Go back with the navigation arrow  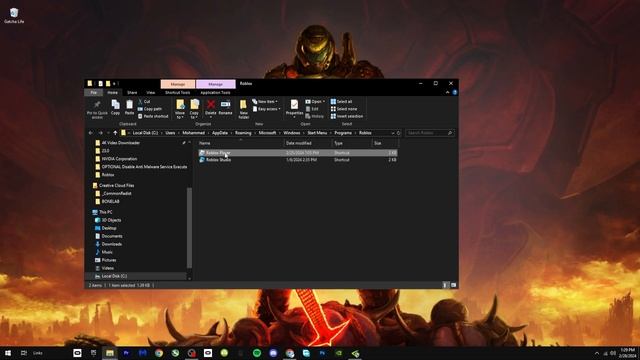[x=91, y=133]
